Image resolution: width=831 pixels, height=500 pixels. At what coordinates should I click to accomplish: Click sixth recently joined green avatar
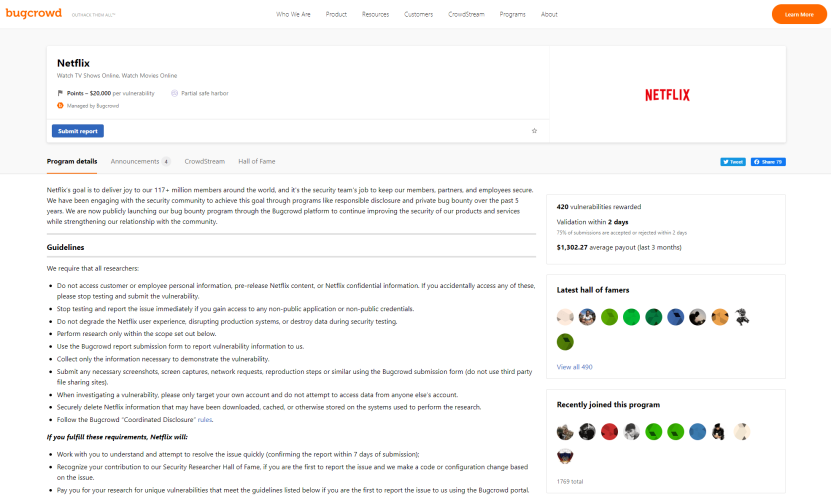(x=676, y=432)
